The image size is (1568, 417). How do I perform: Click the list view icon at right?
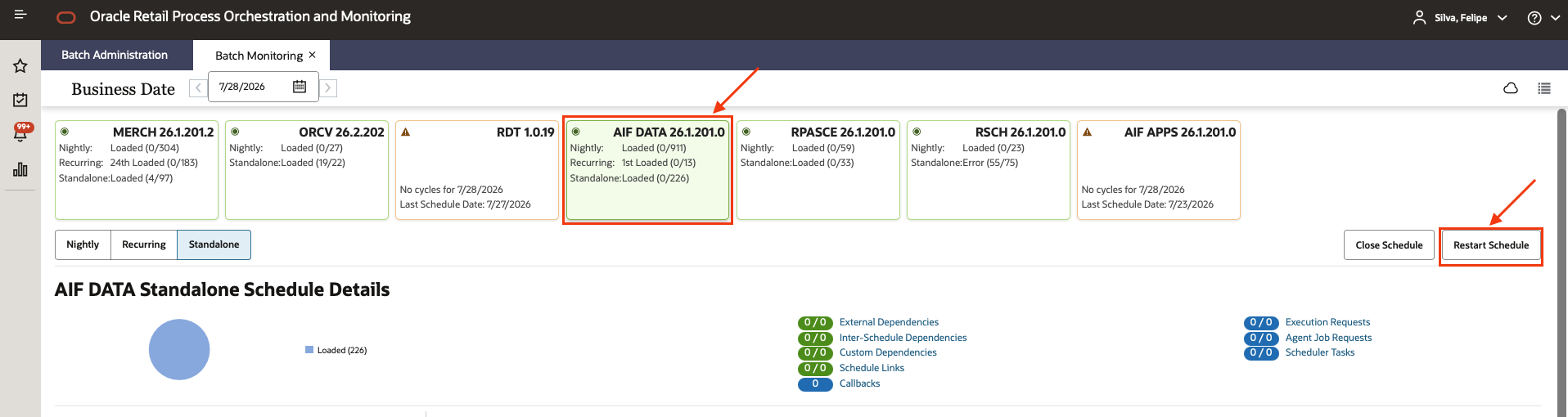1544,88
